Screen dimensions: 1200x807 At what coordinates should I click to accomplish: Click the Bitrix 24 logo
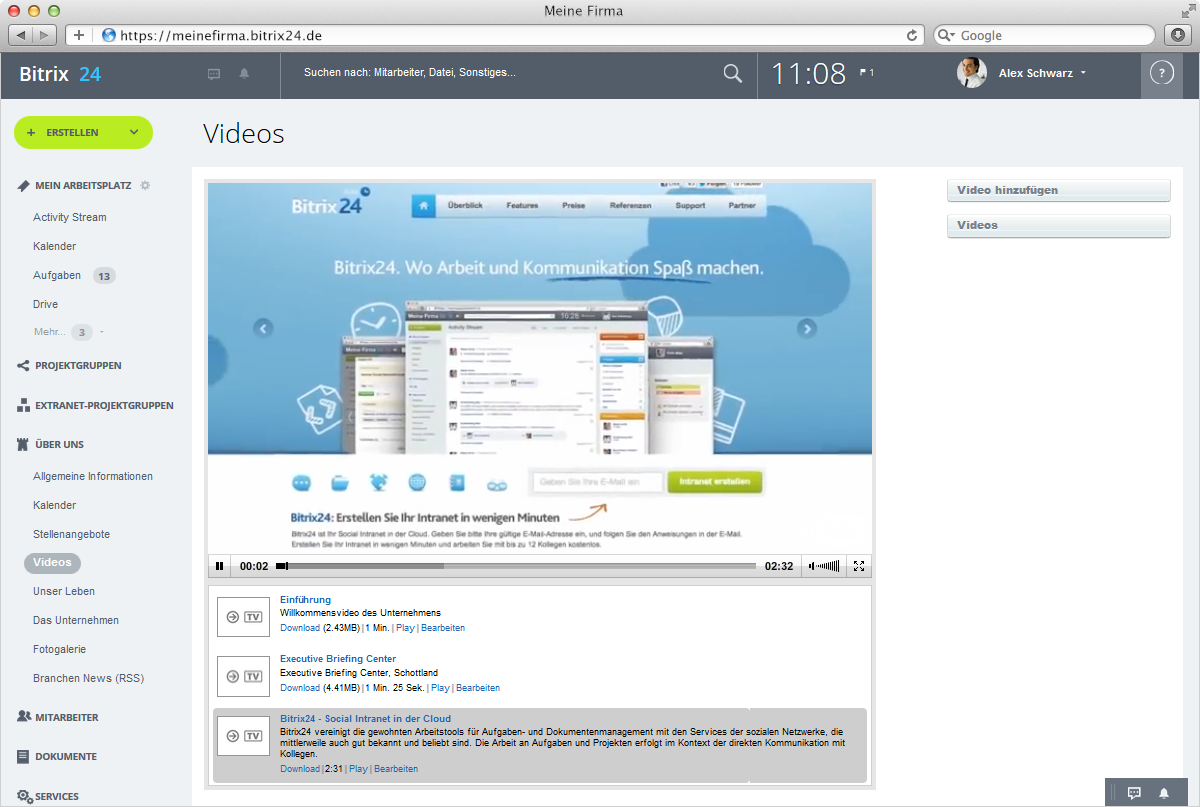(x=60, y=74)
